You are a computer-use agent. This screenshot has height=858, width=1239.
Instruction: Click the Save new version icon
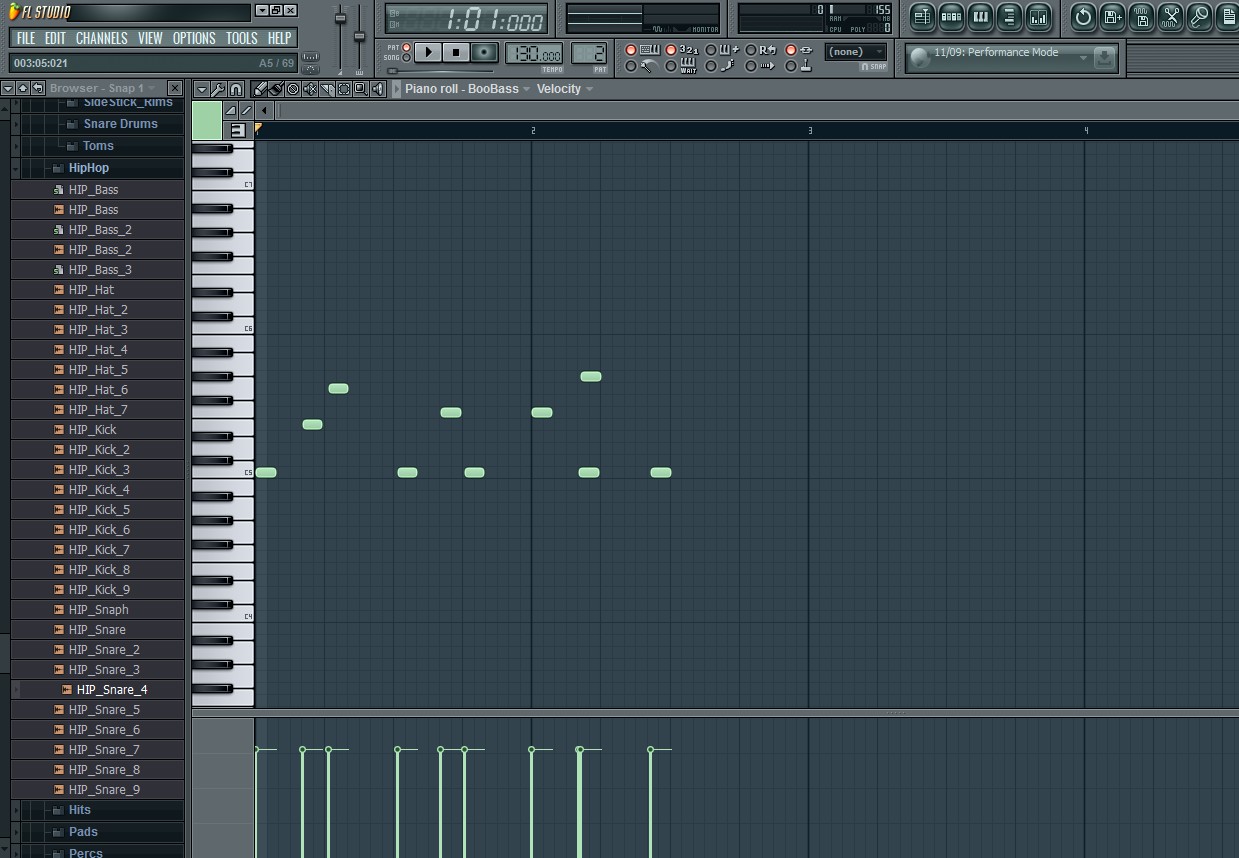click(1112, 17)
